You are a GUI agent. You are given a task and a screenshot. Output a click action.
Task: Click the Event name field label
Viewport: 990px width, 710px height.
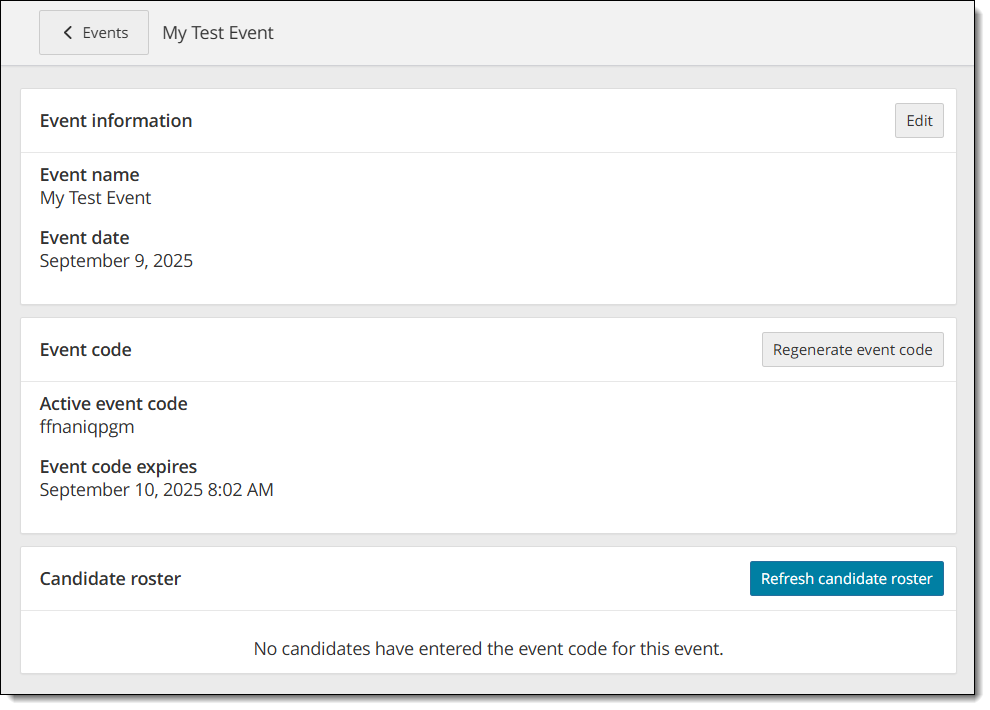coord(90,175)
